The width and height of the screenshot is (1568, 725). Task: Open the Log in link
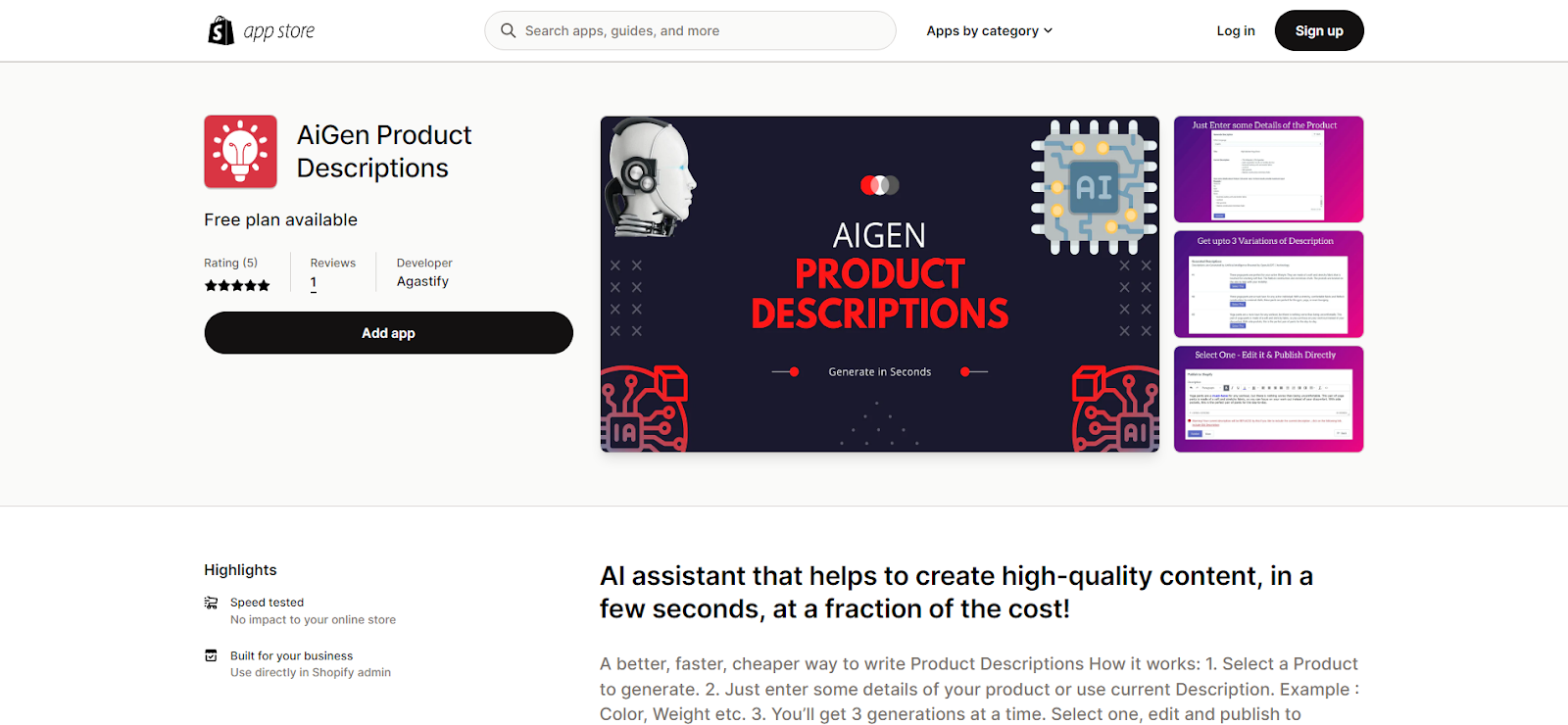coord(1236,30)
